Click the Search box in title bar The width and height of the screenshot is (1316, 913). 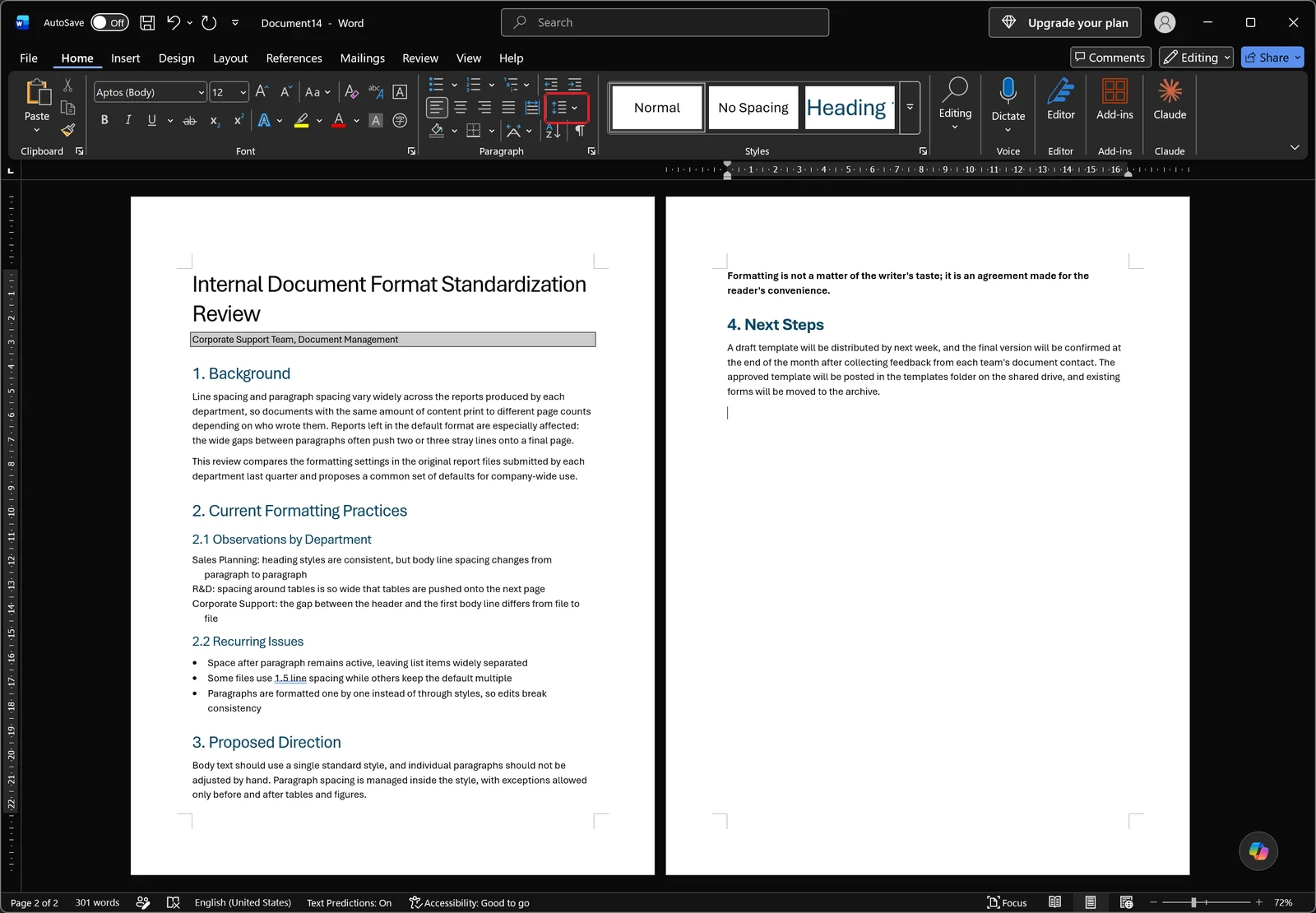pos(665,23)
